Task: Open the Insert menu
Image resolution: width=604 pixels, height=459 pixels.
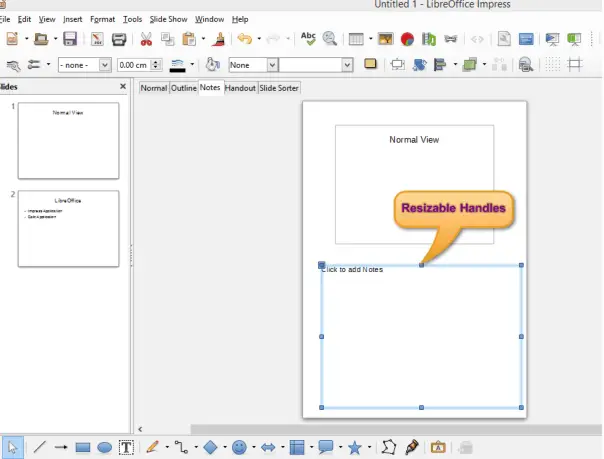Action: pyautogui.click(x=72, y=19)
